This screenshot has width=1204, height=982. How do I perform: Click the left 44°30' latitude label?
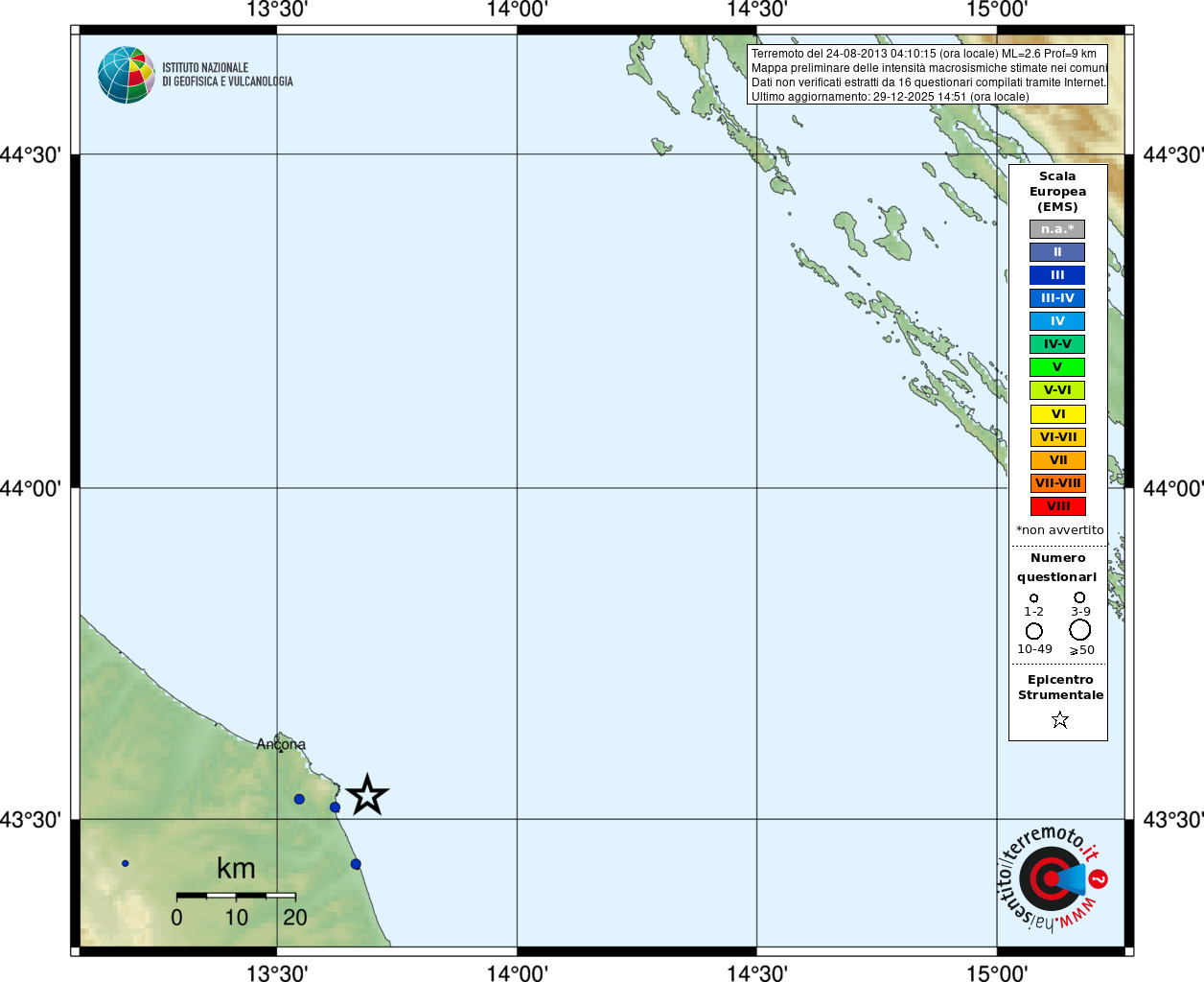(31, 154)
